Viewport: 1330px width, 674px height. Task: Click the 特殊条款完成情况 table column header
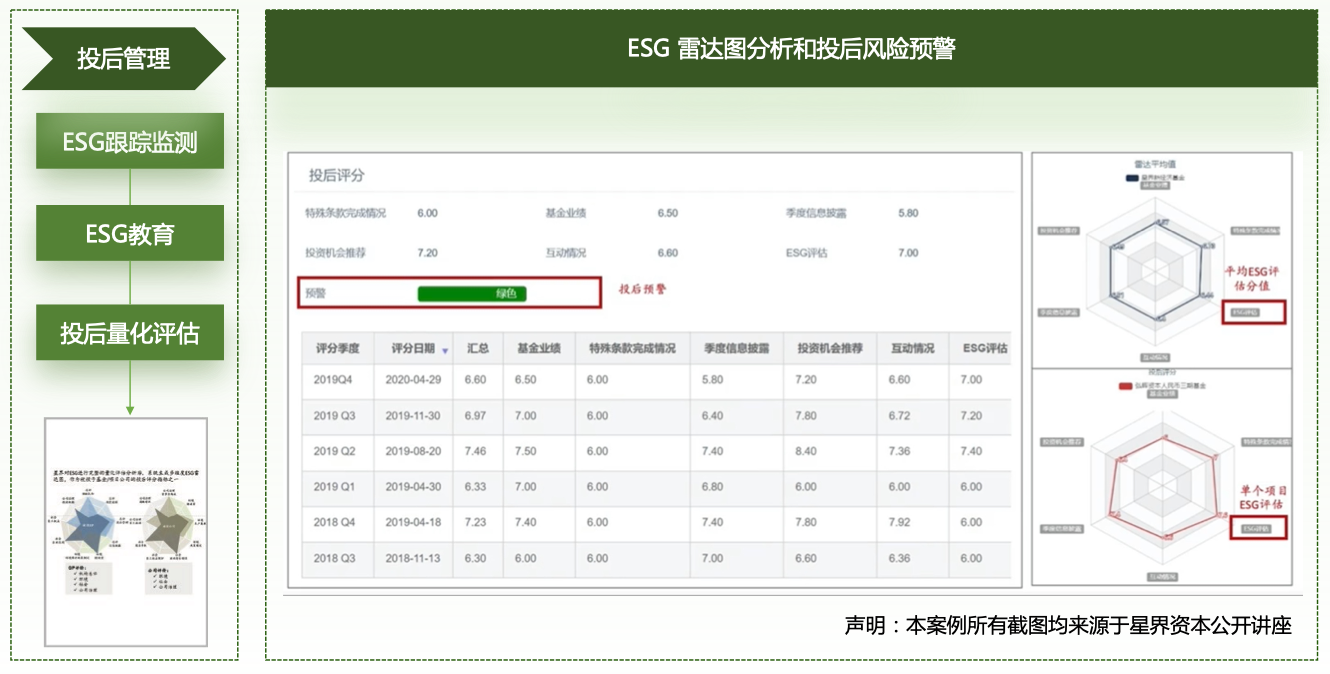(632, 349)
